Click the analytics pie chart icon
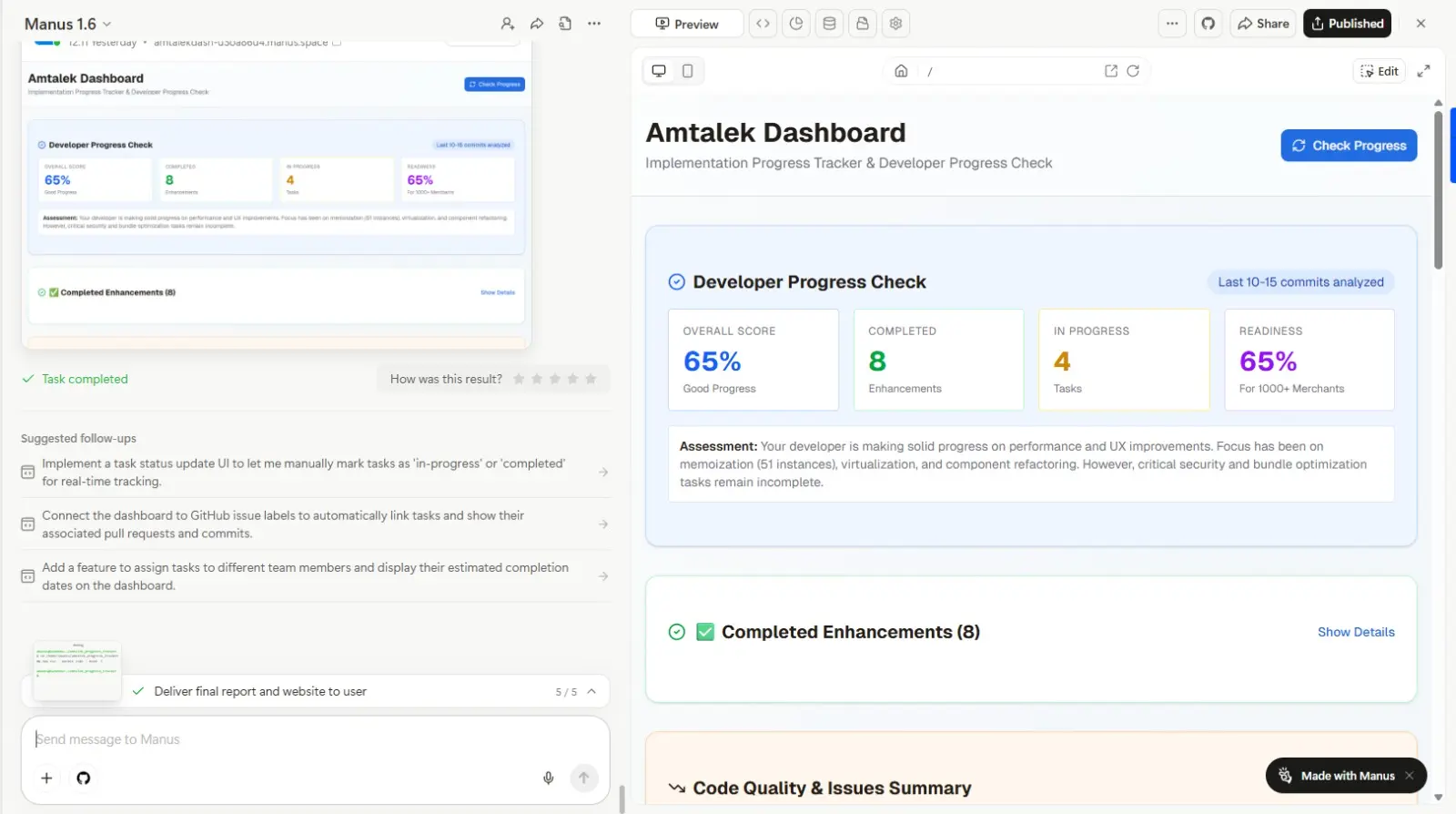1456x814 pixels. [796, 24]
